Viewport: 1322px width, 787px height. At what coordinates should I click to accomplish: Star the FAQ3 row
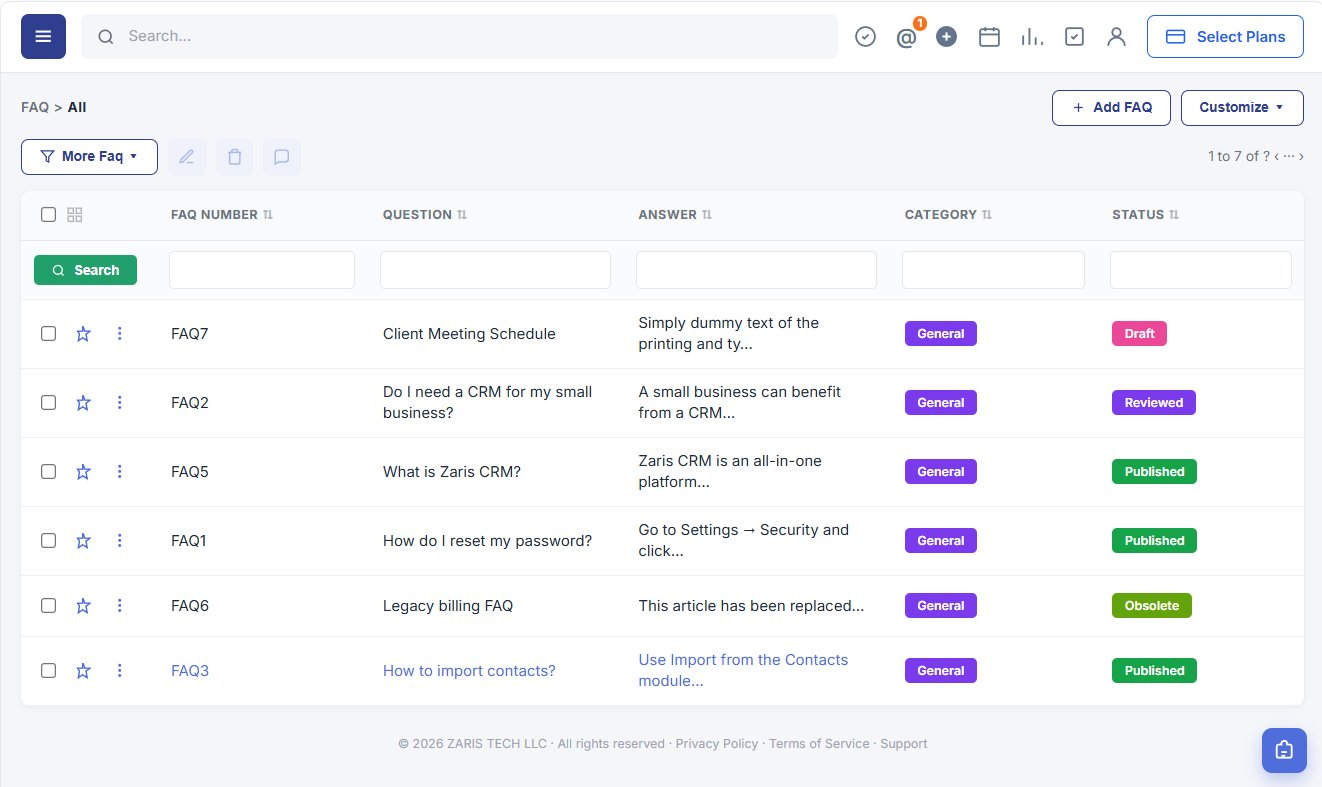tap(83, 671)
